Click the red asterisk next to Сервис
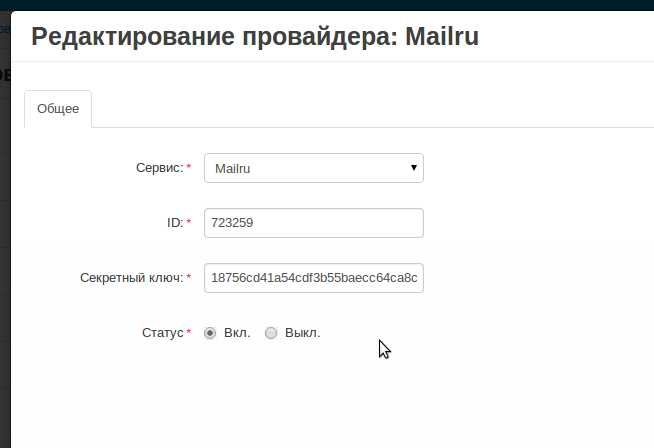 pyautogui.click(x=189, y=169)
